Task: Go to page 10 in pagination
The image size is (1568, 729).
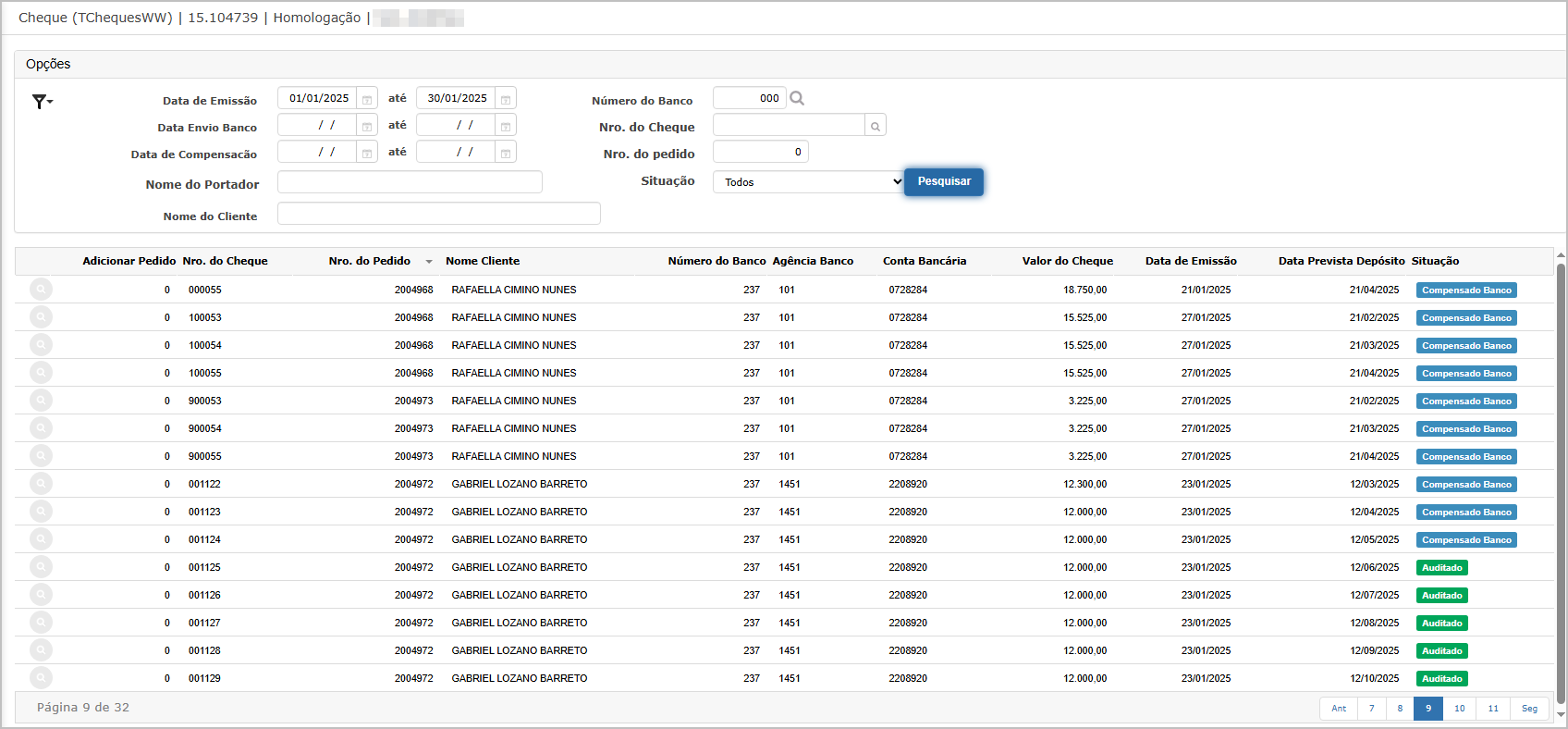Action: point(1459,709)
